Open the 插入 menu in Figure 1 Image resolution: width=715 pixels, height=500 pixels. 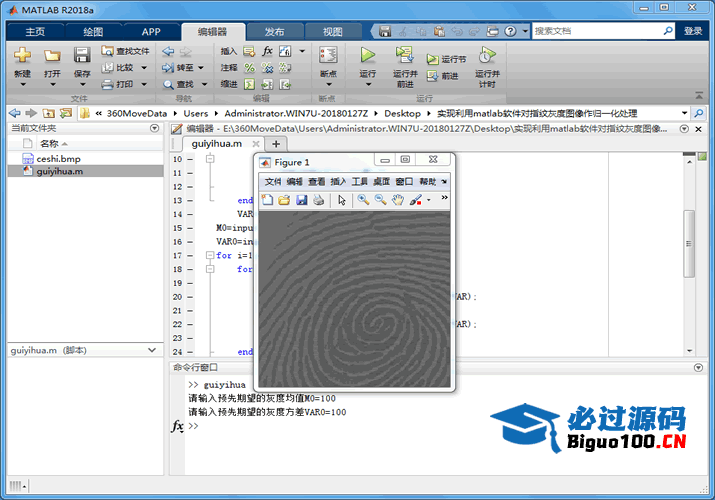(x=338, y=182)
